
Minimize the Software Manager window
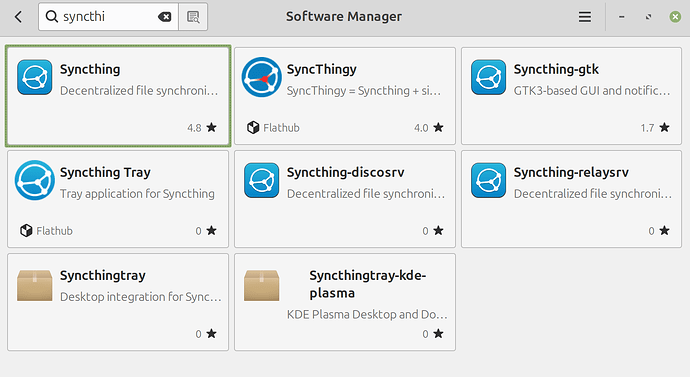click(x=621, y=17)
